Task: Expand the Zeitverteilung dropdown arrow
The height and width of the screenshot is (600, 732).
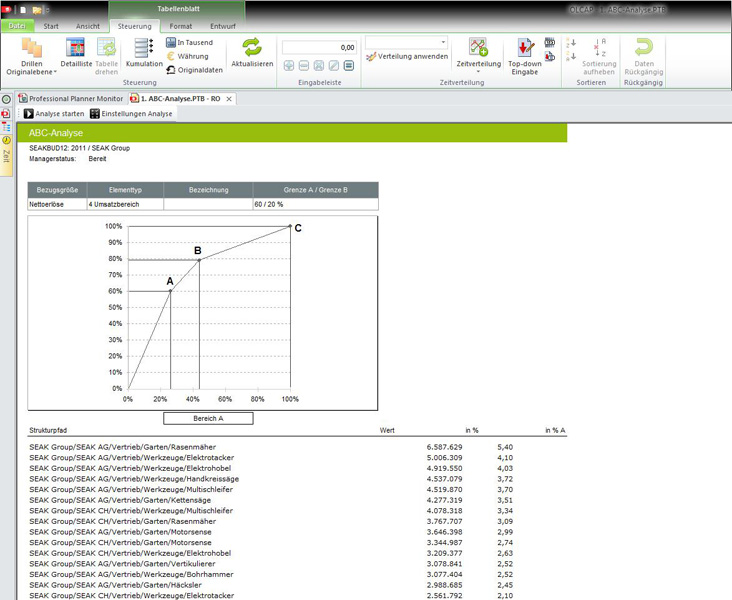Action: pyautogui.click(x=502, y=64)
